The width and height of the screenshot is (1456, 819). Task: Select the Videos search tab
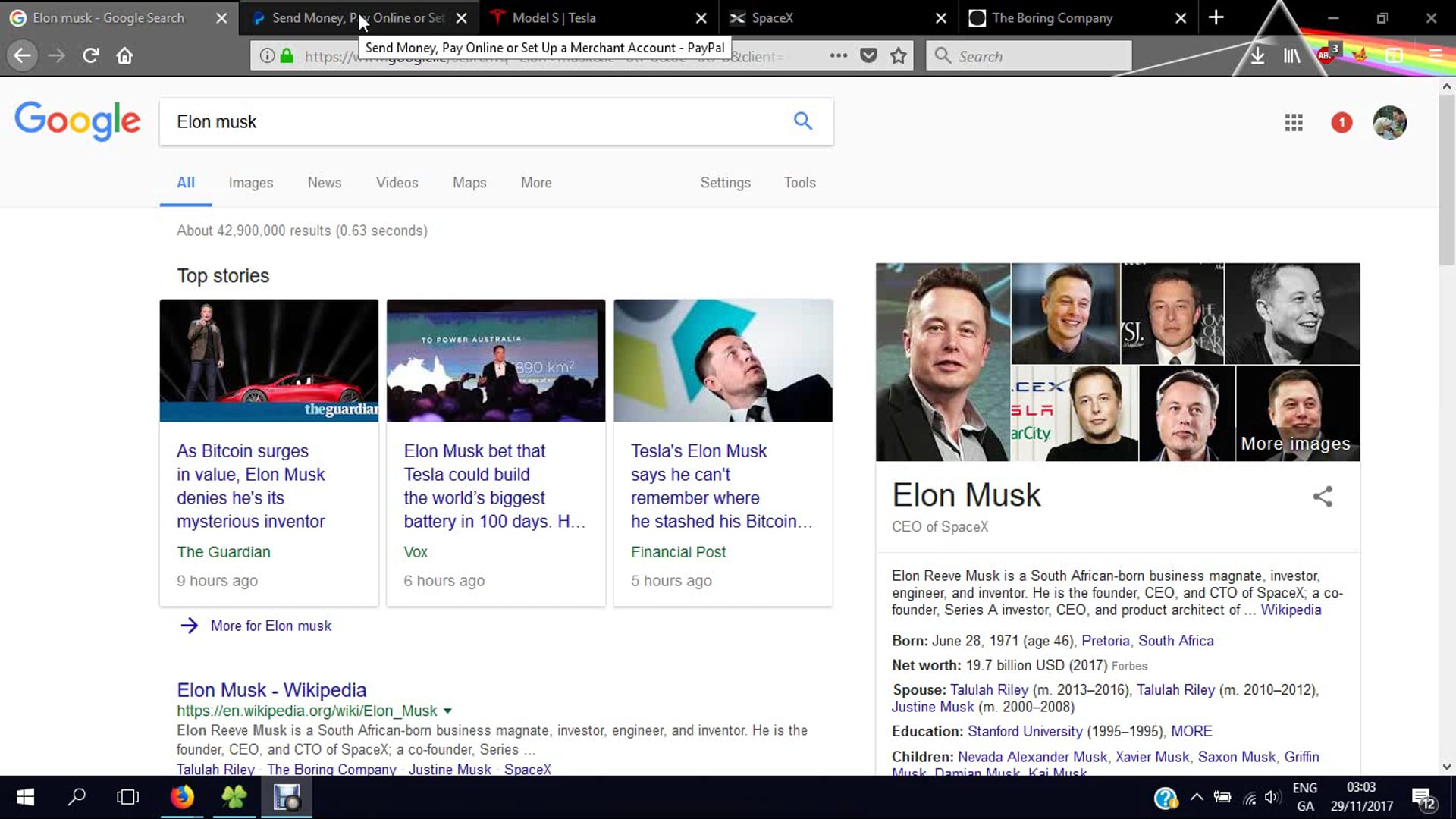397,183
